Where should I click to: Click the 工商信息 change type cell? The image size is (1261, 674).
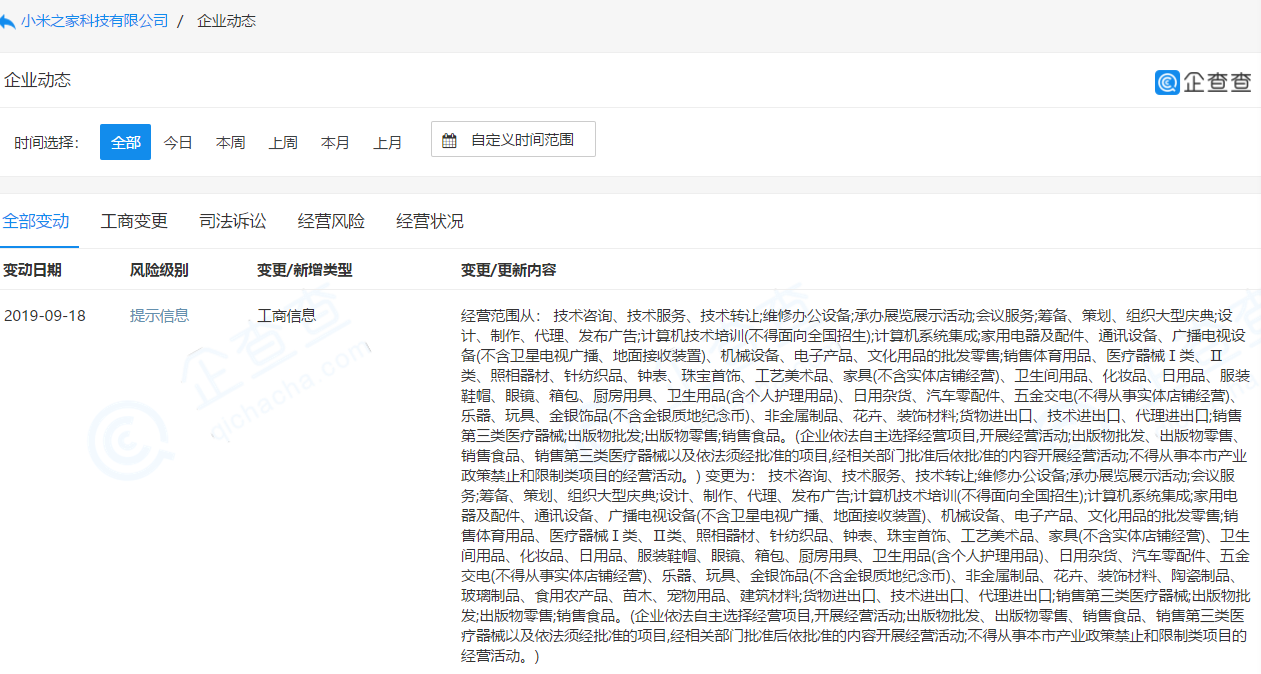[286, 315]
